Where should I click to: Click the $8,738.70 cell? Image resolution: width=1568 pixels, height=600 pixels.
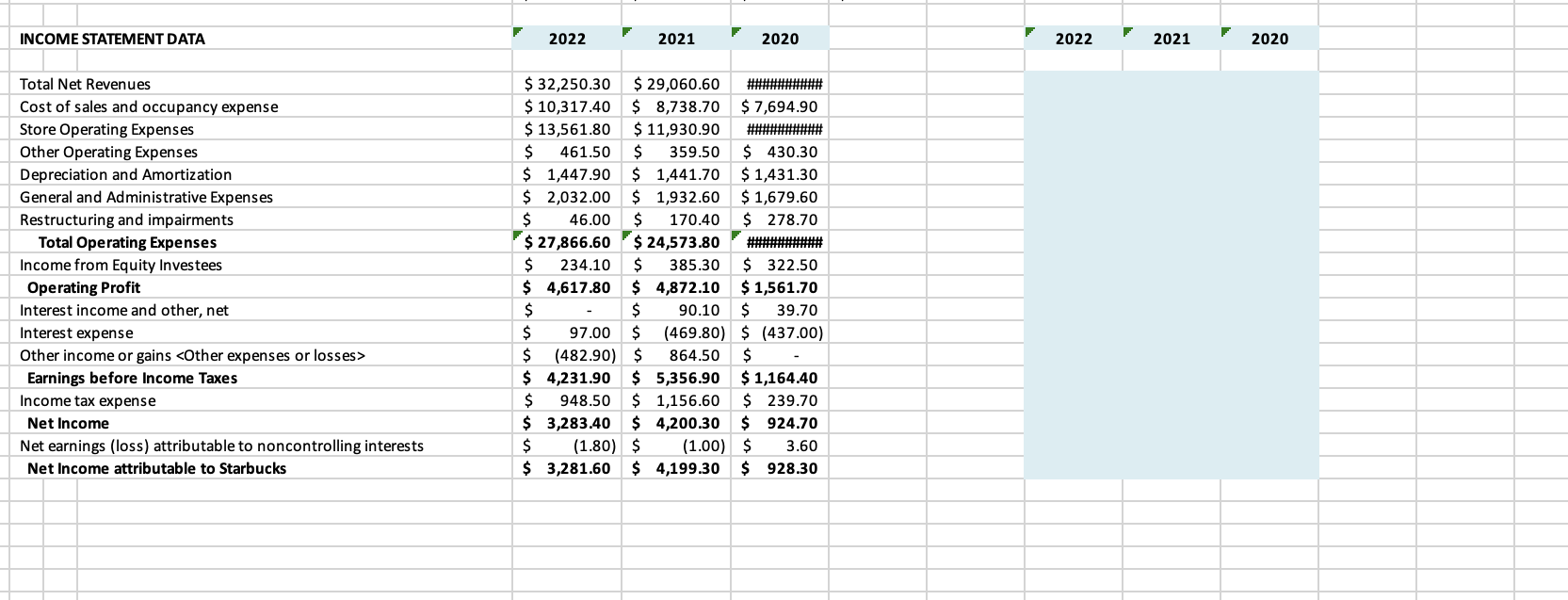tap(676, 106)
